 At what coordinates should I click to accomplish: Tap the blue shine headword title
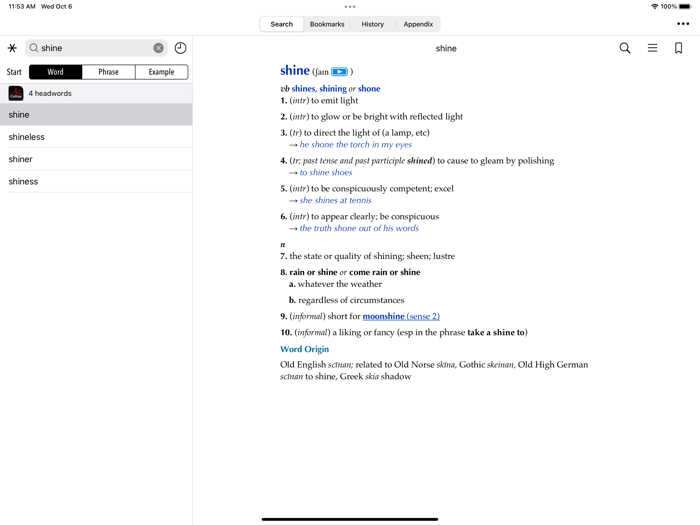click(x=295, y=71)
